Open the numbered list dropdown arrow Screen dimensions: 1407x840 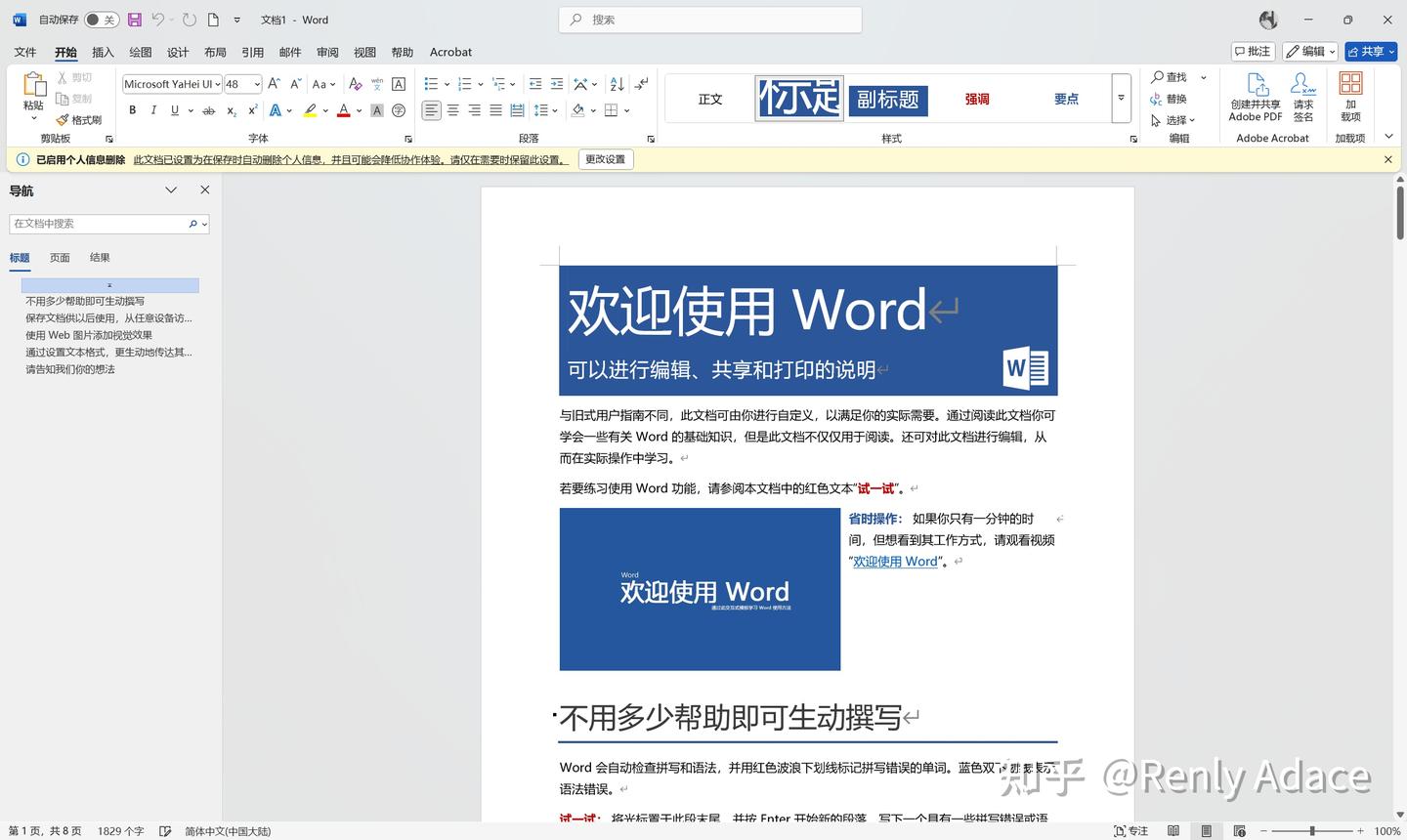click(x=480, y=84)
